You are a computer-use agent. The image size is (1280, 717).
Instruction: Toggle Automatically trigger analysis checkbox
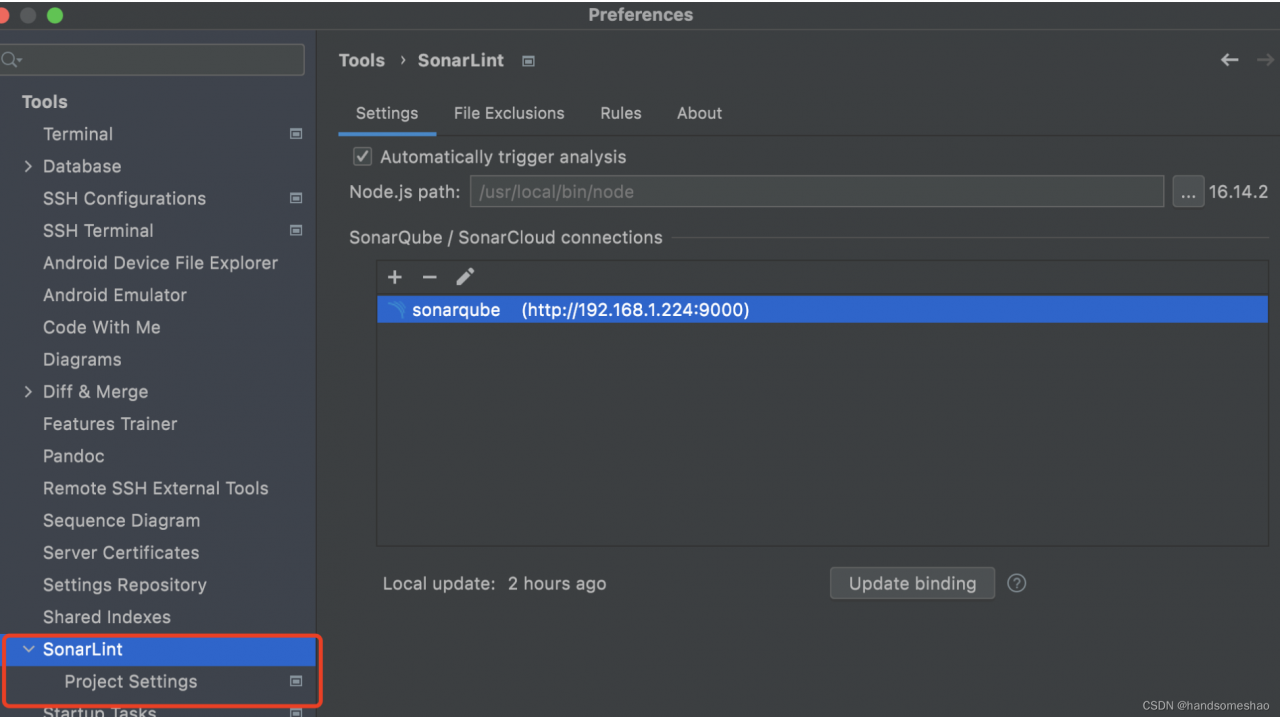click(362, 157)
